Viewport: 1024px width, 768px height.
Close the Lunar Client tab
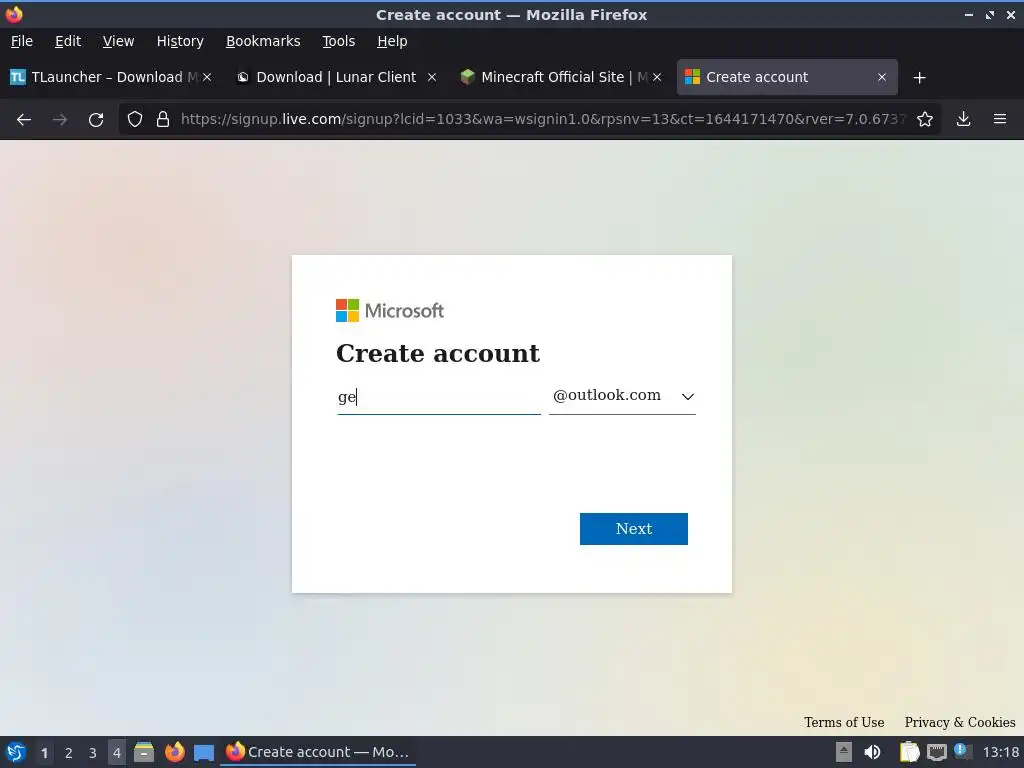click(x=432, y=77)
